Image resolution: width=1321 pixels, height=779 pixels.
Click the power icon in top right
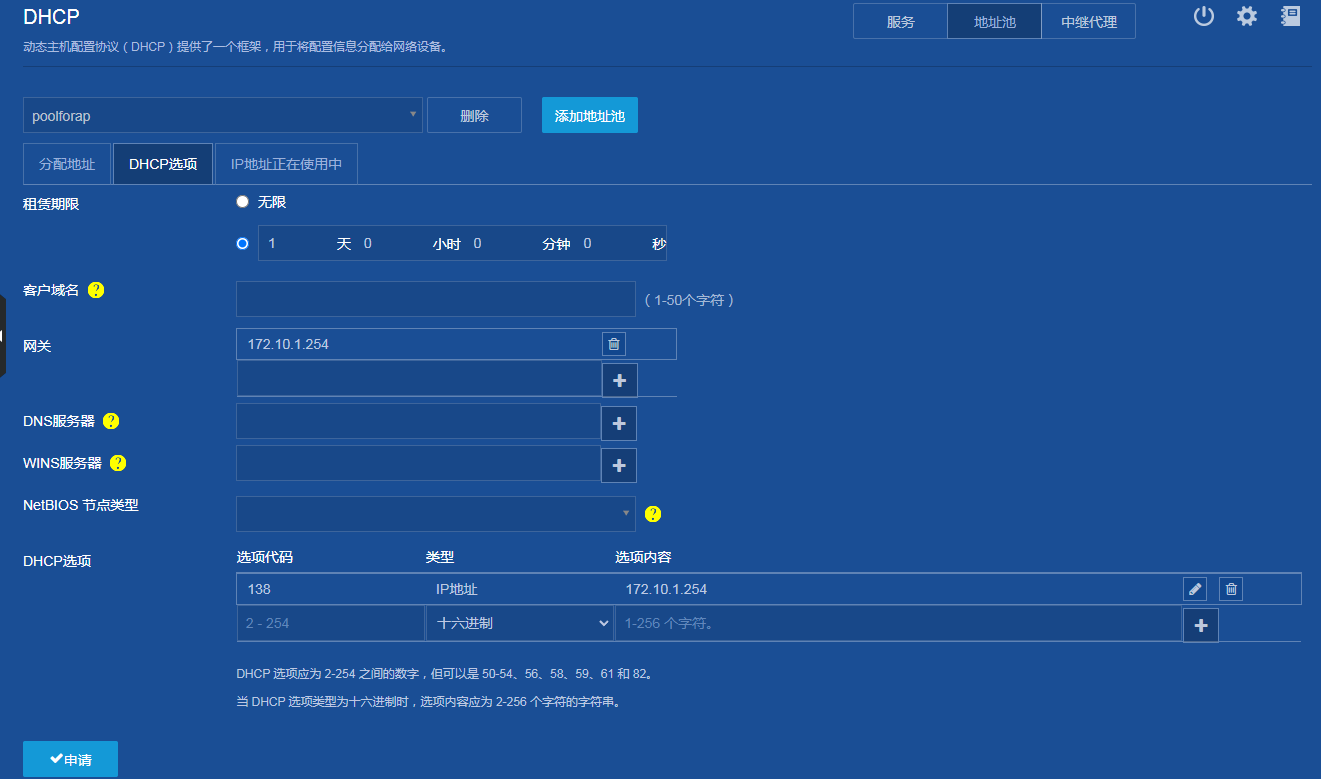pos(1204,16)
